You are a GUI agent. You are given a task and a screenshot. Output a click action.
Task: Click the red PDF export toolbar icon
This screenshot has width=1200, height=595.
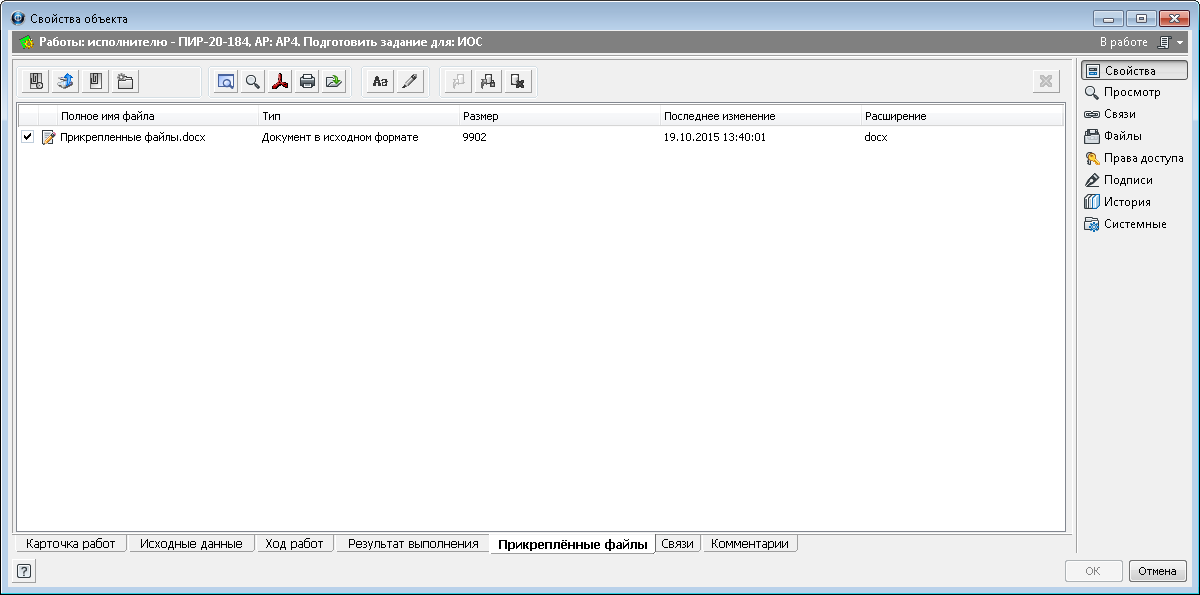tap(281, 82)
